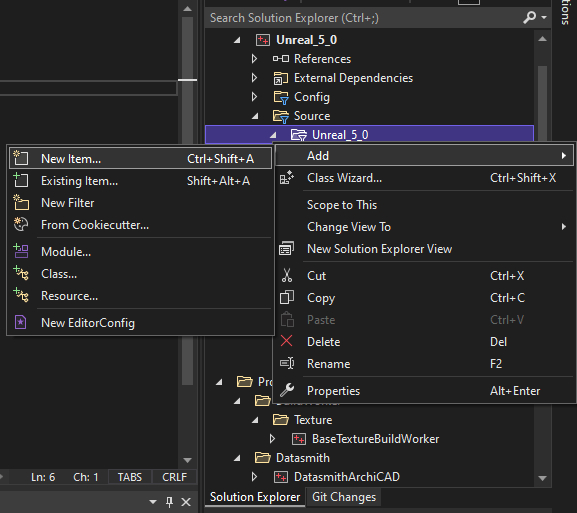
Task: Click the Resource icon in Add submenu
Action: tap(21, 296)
